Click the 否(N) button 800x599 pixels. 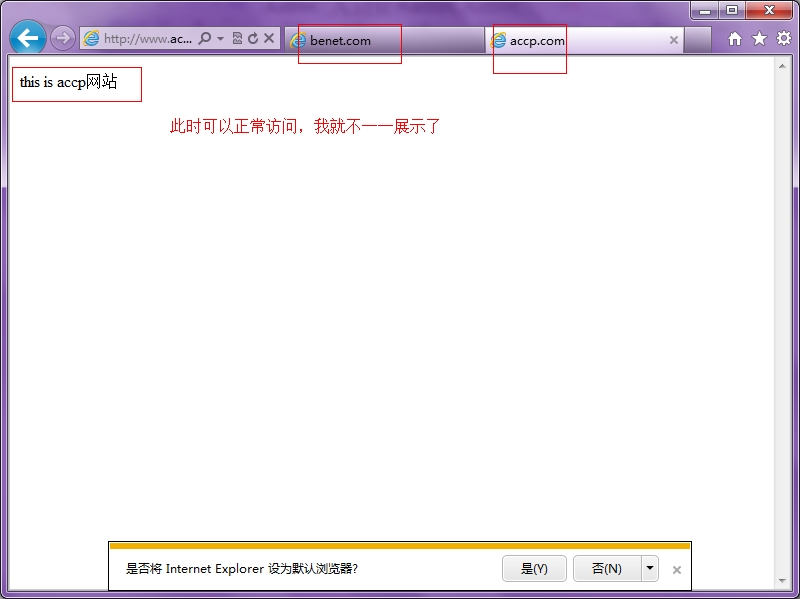tap(607, 568)
